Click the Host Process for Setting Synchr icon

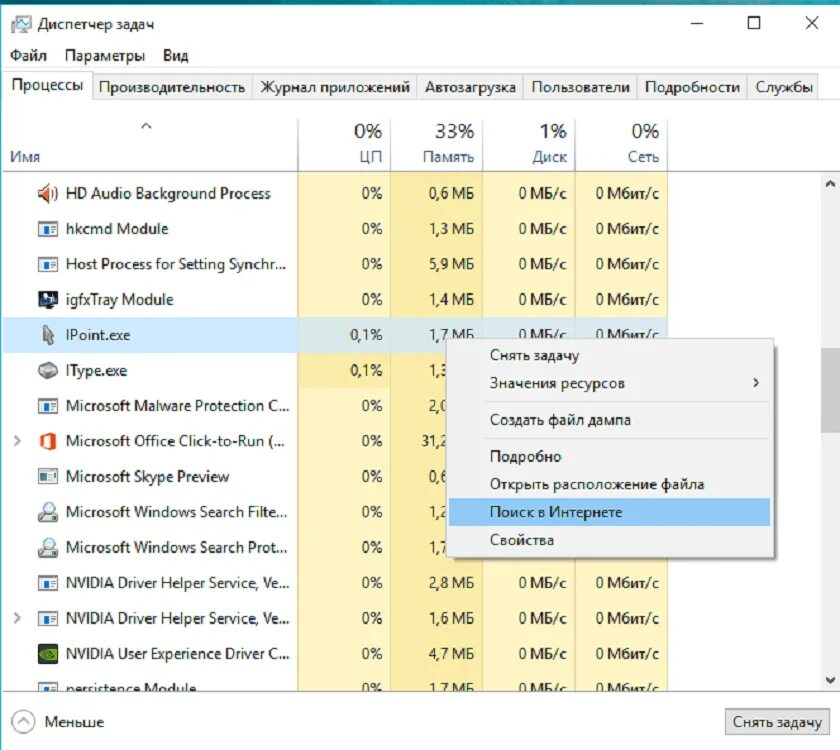point(48,265)
